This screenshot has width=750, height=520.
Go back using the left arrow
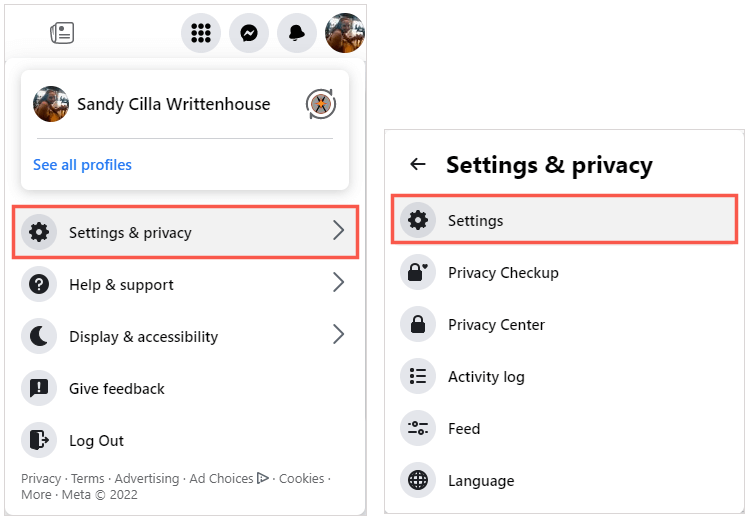coord(418,165)
